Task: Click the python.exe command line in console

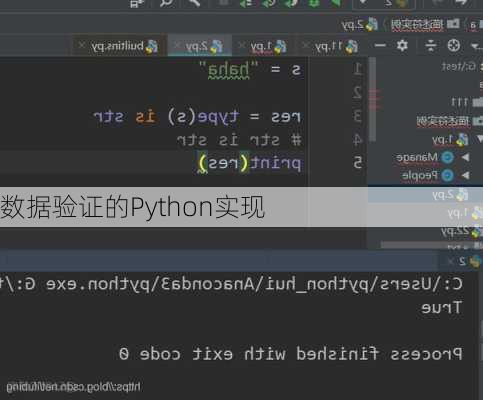Action: pyautogui.click(x=231, y=284)
